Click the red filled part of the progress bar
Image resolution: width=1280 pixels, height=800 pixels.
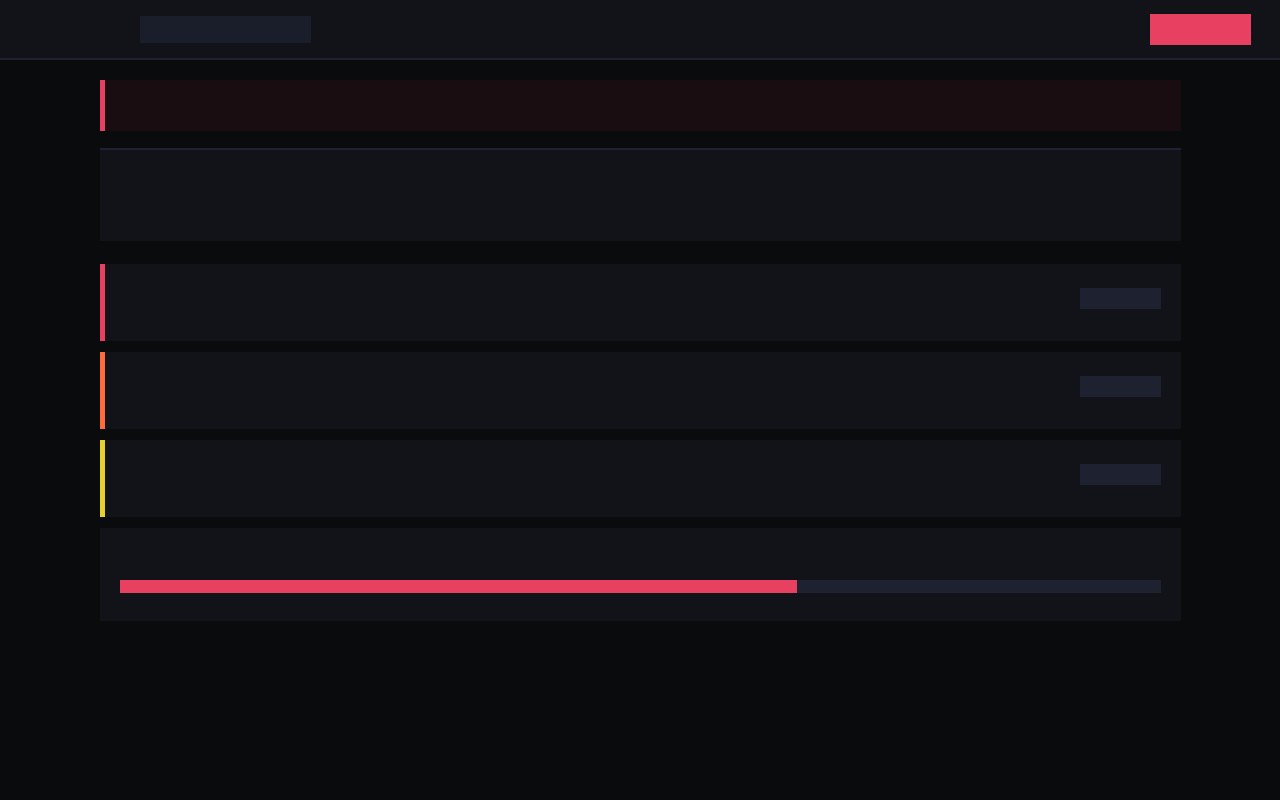click(458, 586)
